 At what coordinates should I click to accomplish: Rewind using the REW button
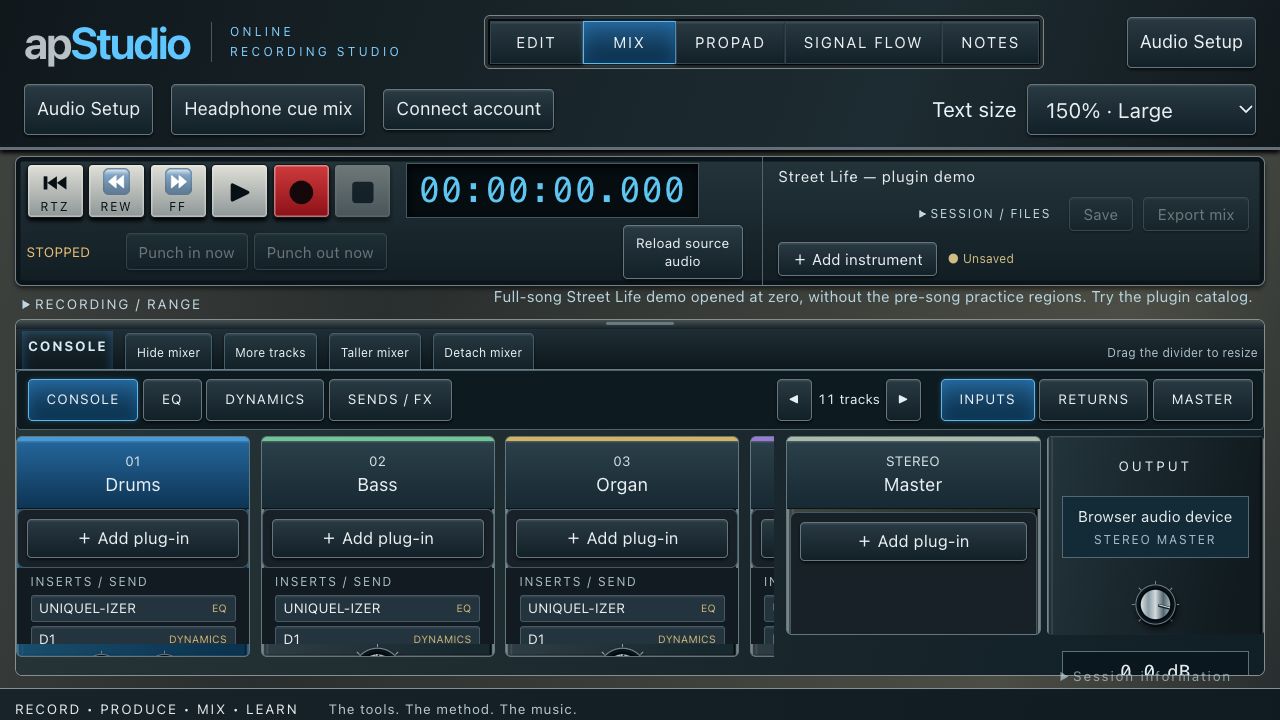(x=116, y=191)
